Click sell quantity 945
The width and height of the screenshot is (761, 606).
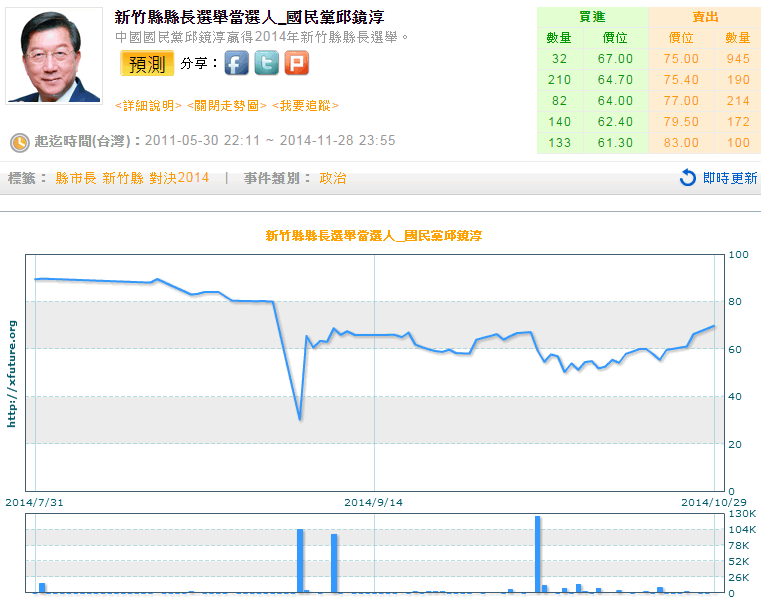click(x=738, y=59)
